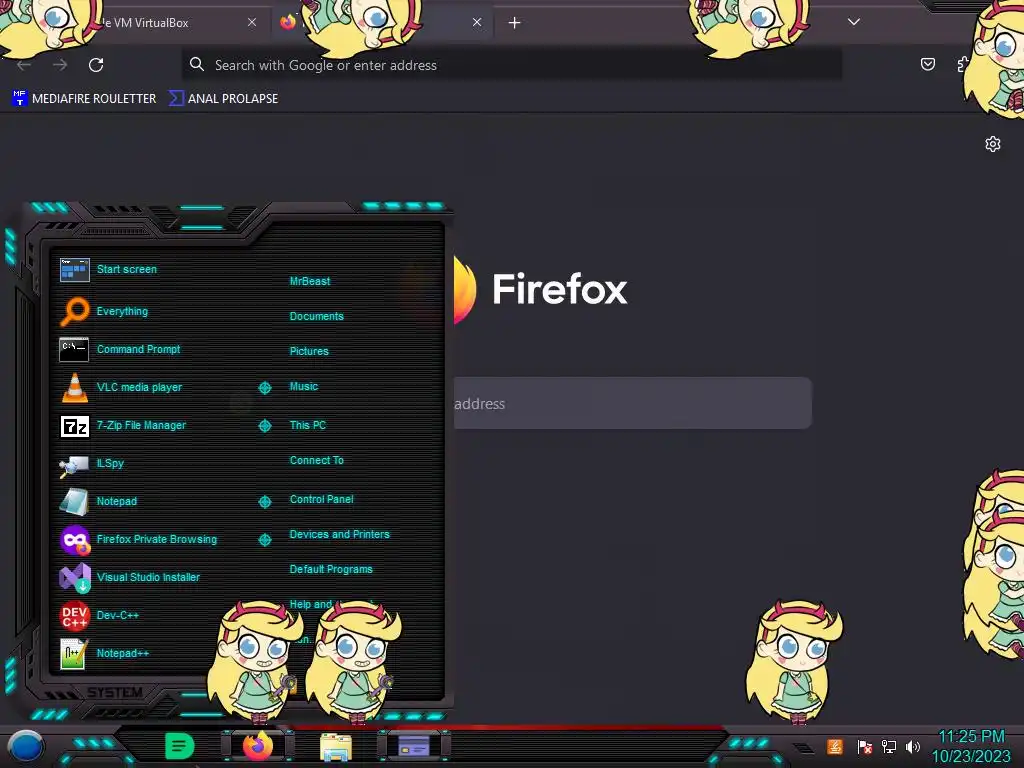
Task: Launch the Everything search app icon
Action: 74,312
